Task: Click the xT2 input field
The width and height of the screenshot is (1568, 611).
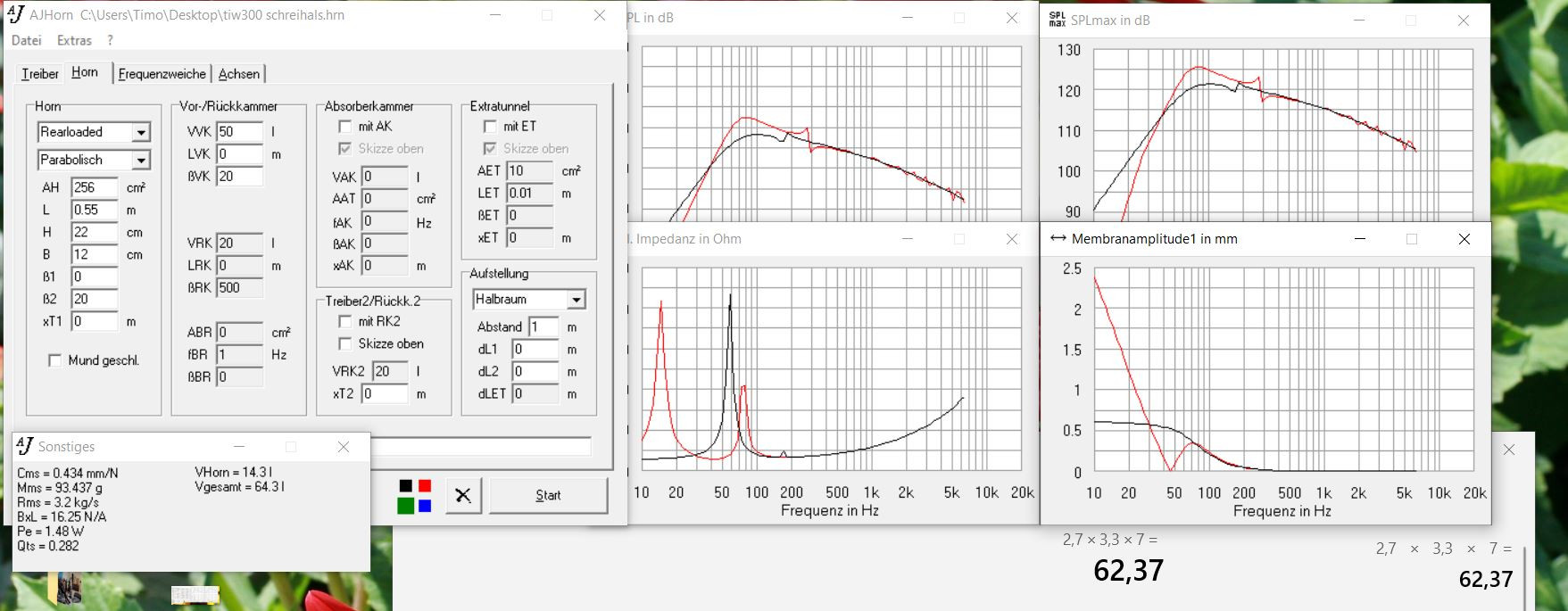Action: click(385, 393)
